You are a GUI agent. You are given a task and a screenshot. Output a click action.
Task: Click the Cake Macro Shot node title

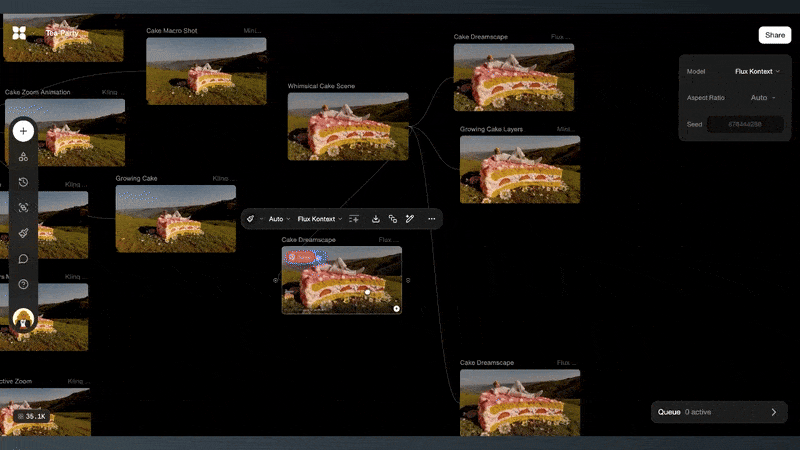(x=171, y=31)
